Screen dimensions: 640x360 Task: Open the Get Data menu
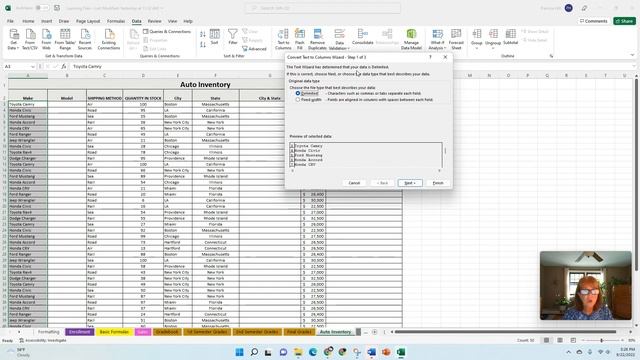point(13,39)
